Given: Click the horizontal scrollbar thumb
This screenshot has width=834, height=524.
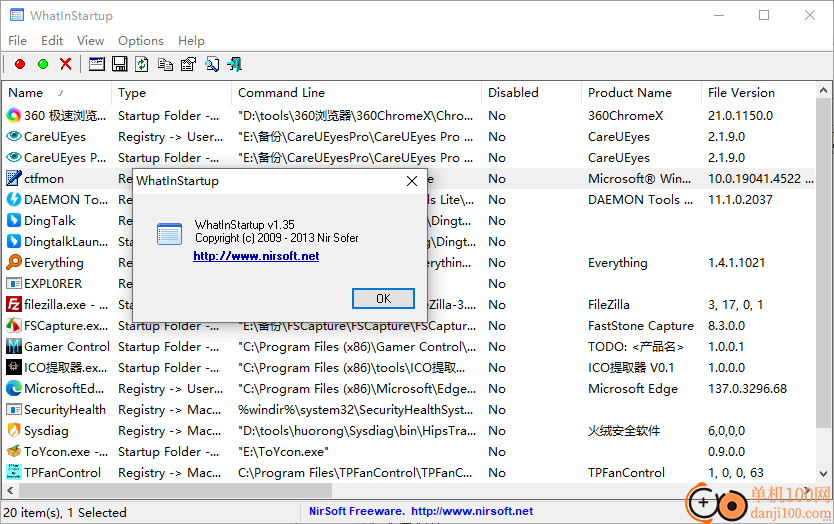Looking at the screenshot, I should 175,490.
